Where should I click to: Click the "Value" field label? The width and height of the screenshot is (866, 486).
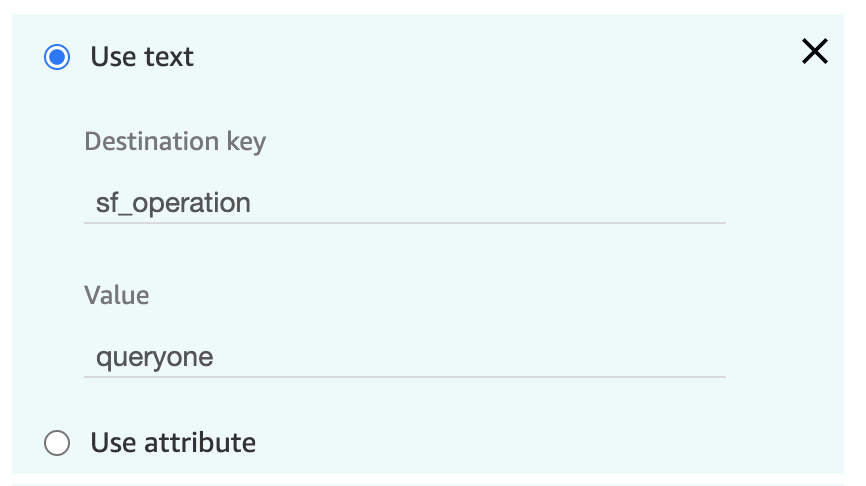(117, 295)
